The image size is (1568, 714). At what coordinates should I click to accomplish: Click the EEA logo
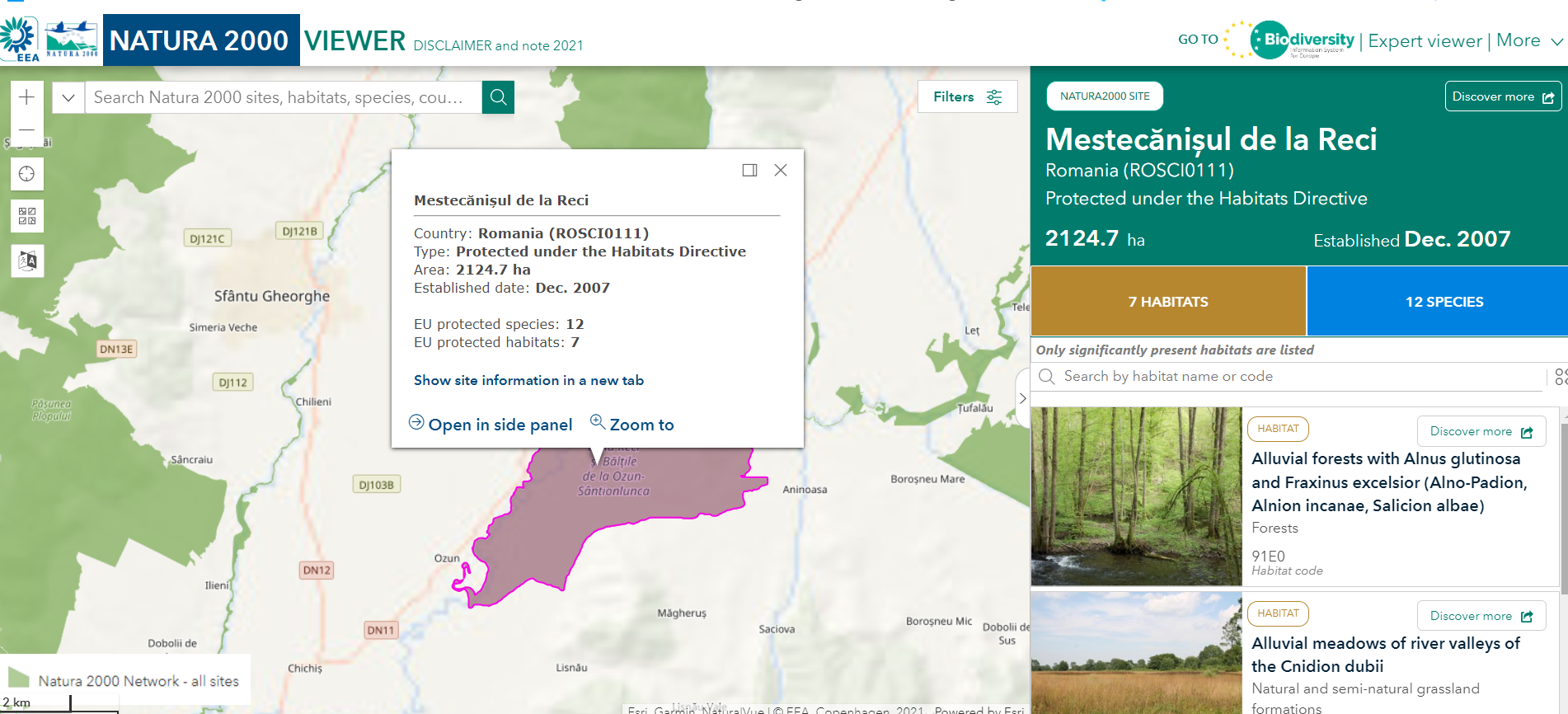click(20, 40)
